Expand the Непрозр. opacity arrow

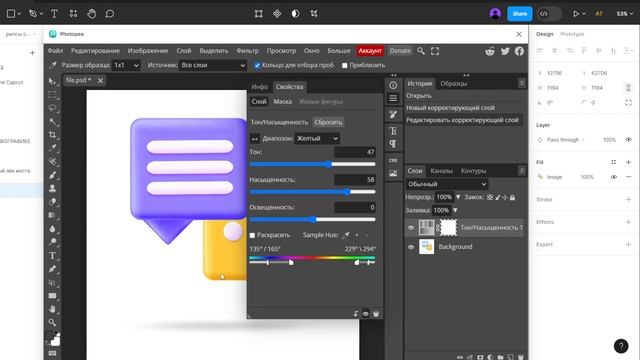point(458,197)
